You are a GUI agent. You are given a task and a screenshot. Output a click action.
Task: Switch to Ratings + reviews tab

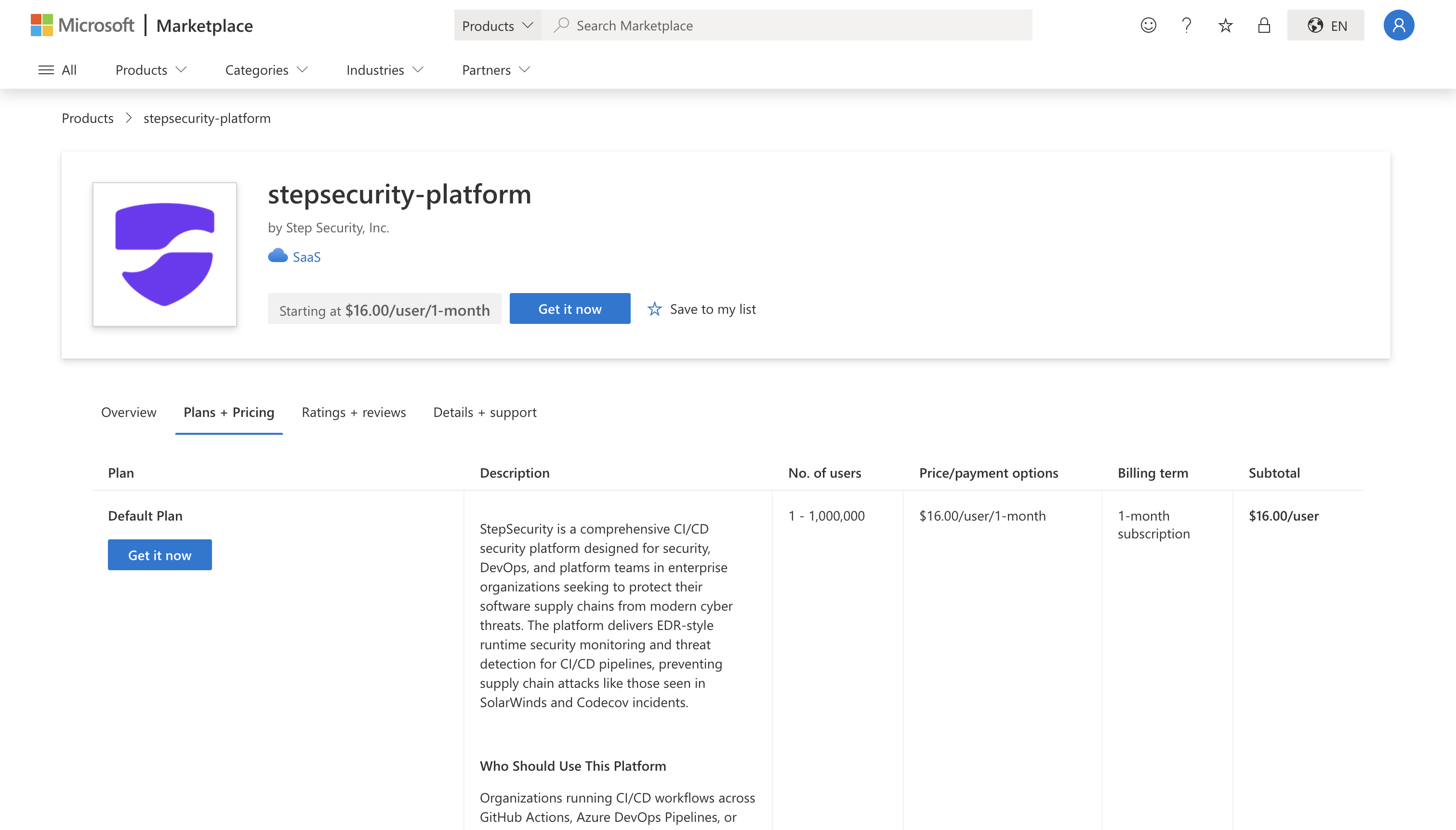[x=354, y=412]
